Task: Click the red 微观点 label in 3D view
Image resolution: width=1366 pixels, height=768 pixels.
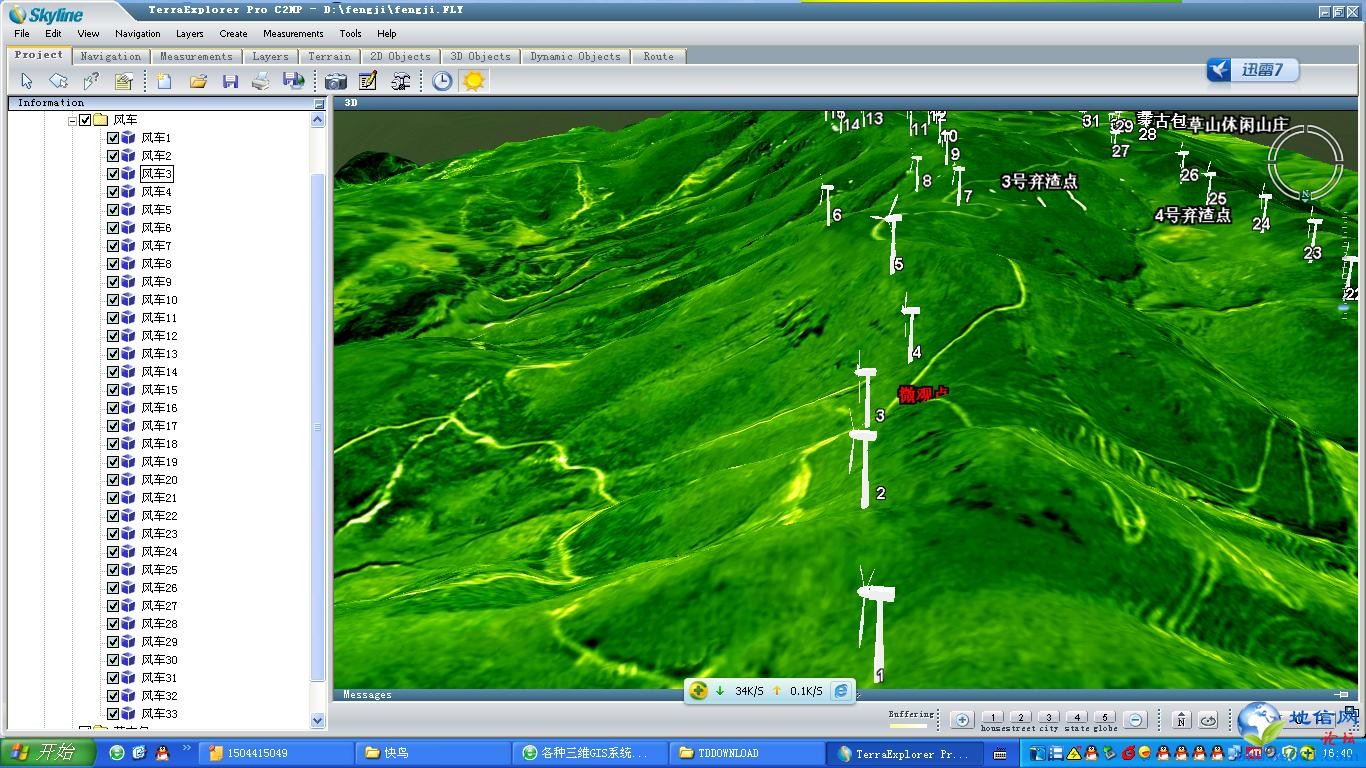Action: (922, 395)
